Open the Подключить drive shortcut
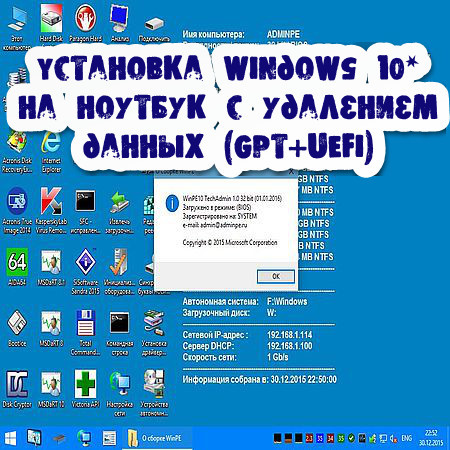Image resolution: width=450 pixels, height=450 pixels. pyautogui.click(x=154, y=29)
